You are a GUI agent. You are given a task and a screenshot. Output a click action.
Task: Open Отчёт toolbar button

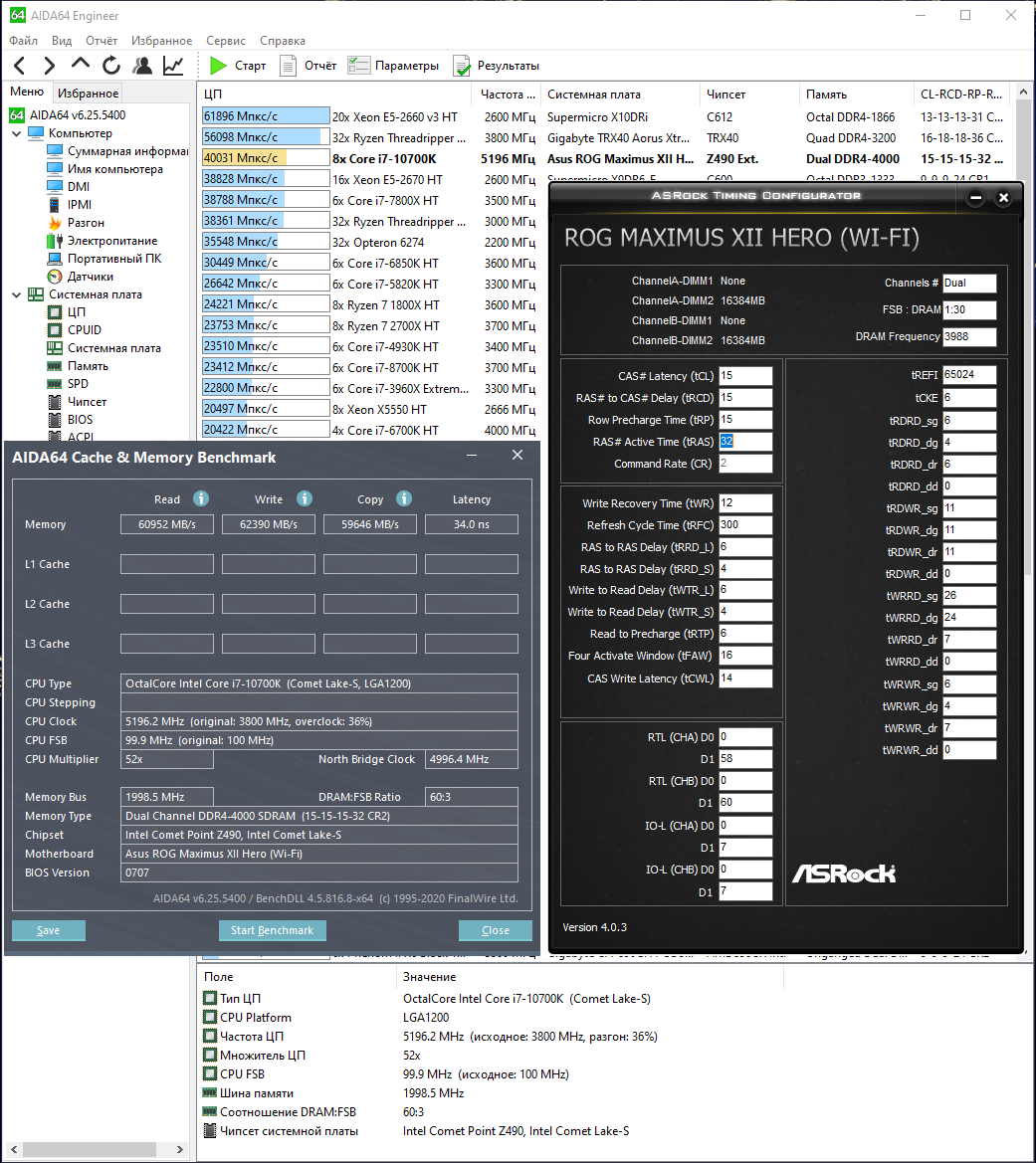pyautogui.click(x=308, y=66)
